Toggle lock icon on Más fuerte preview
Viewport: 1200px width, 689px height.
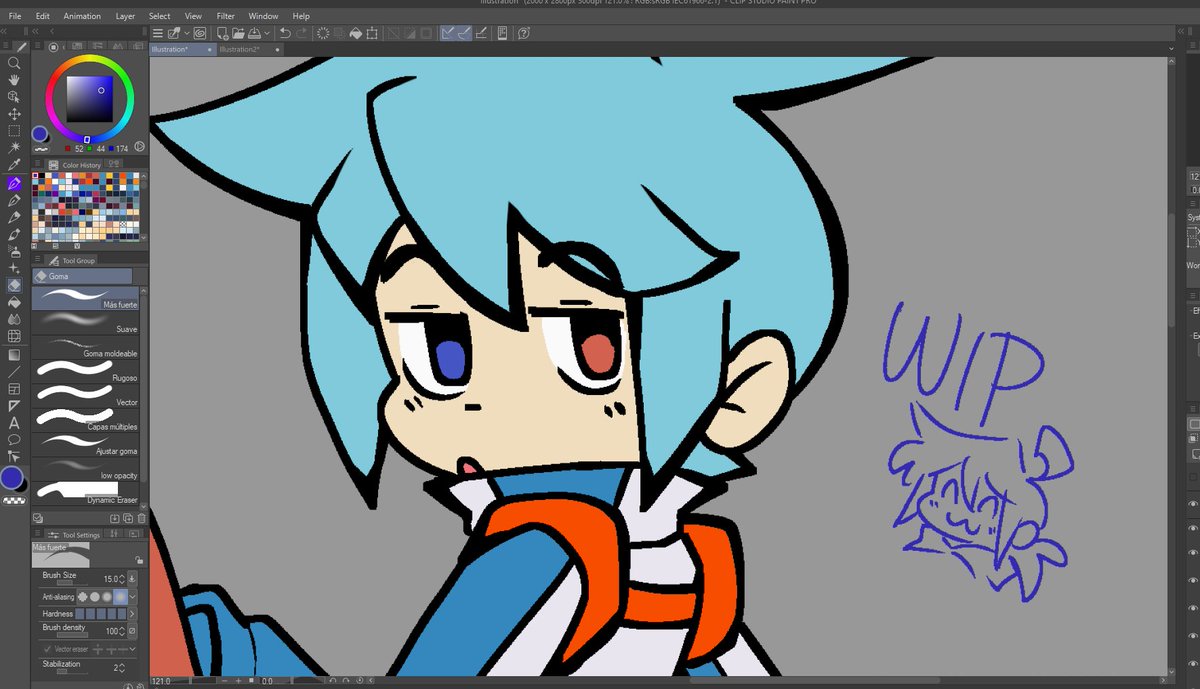(139, 560)
